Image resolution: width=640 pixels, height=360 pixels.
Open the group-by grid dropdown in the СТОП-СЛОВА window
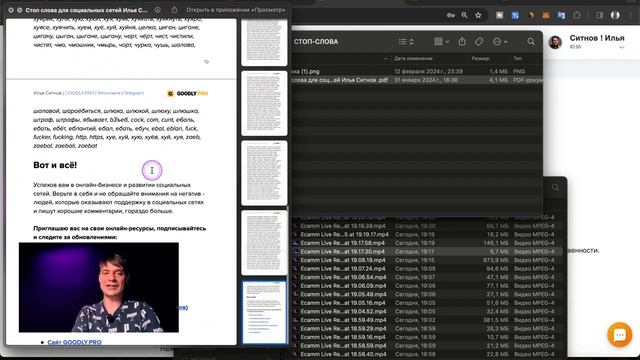pos(442,42)
